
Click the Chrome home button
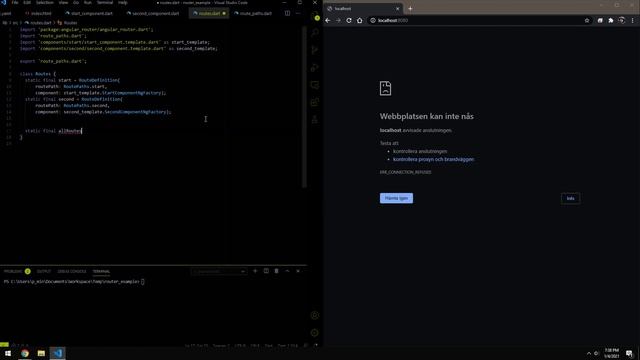tap(360, 20)
